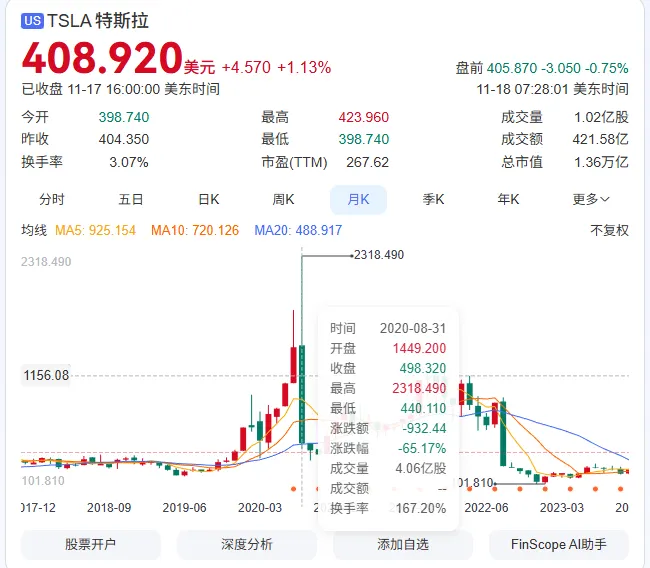Click the 2018-09 date axis label

coord(109,507)
